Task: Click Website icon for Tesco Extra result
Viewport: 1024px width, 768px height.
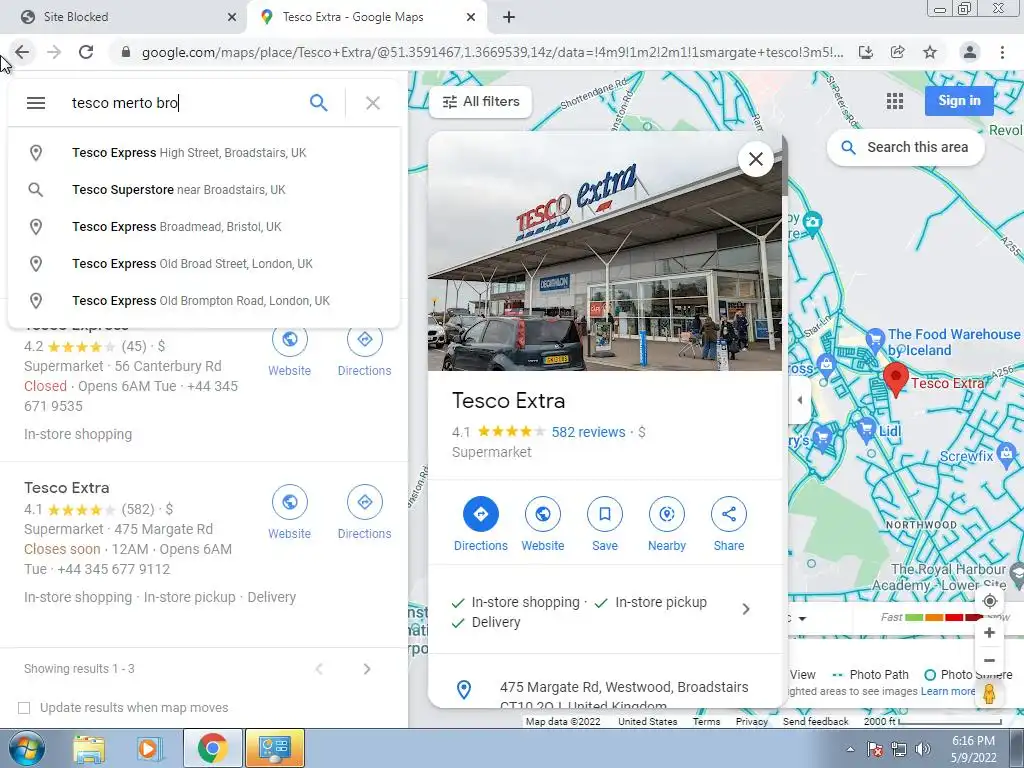Action: click(x=289, y=502)
